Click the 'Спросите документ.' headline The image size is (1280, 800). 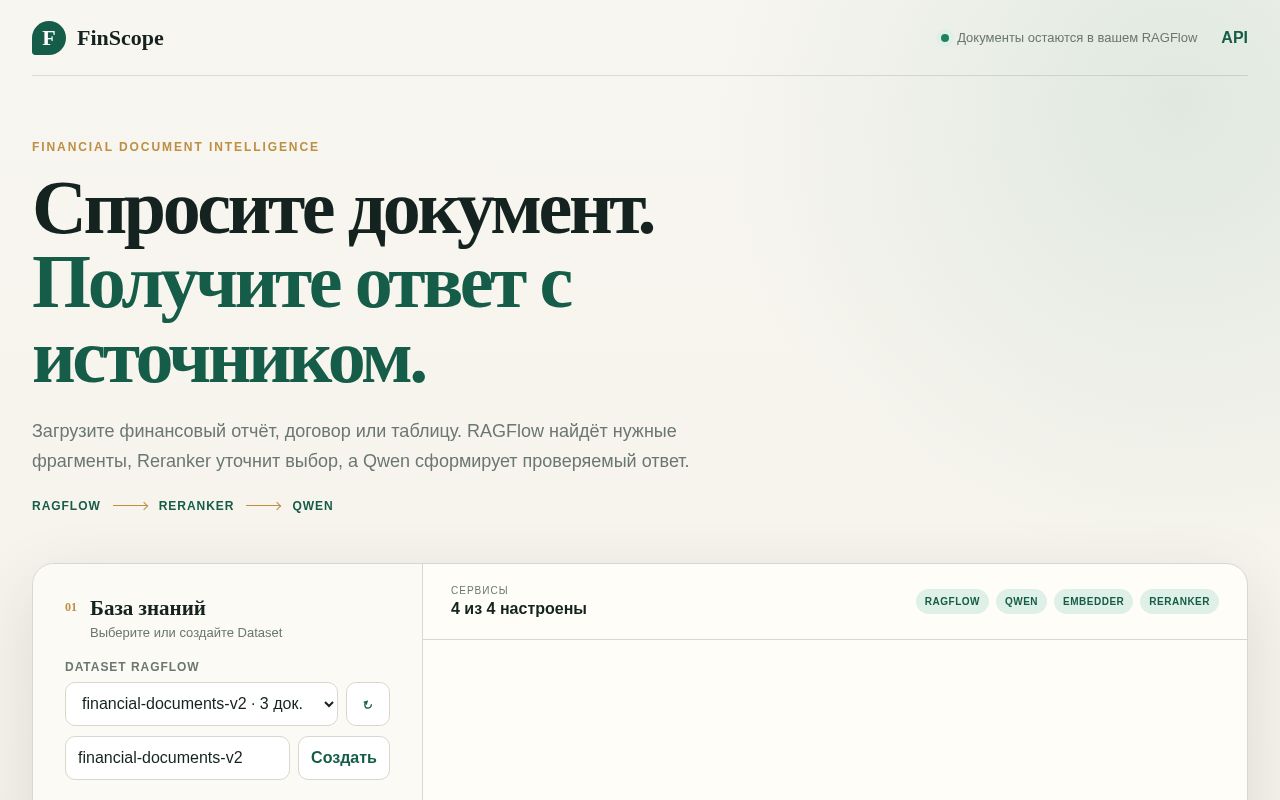tap(343, 207)
